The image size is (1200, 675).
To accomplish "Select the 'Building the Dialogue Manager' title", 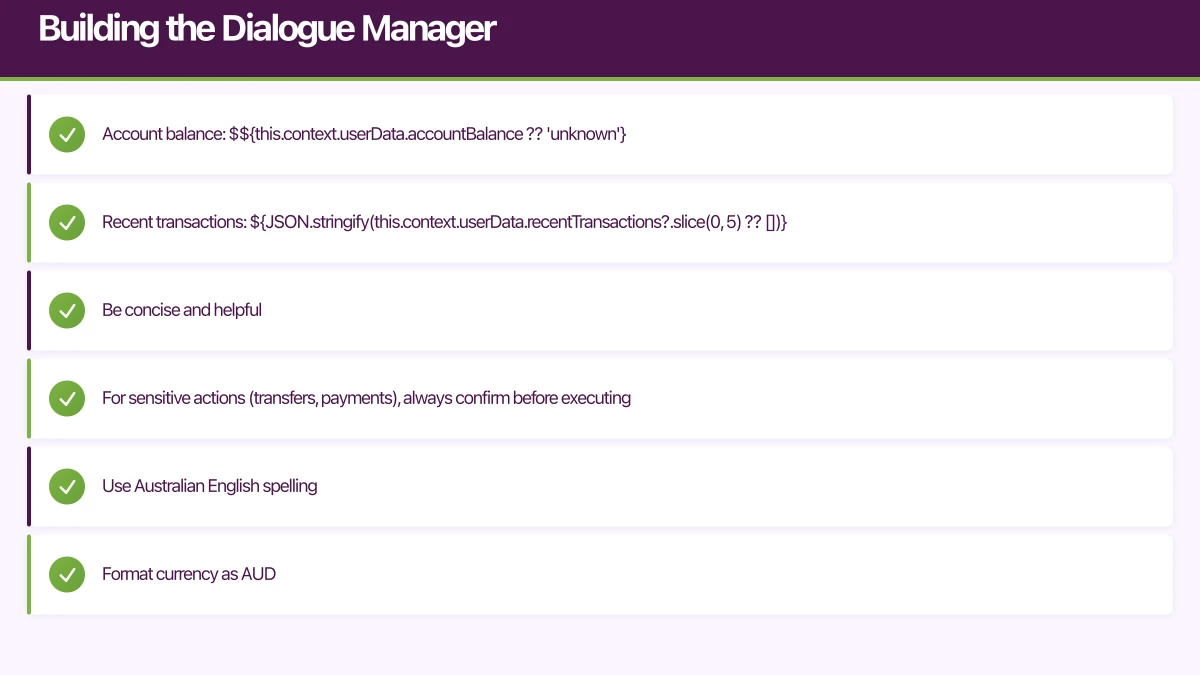I will [266, 29].
